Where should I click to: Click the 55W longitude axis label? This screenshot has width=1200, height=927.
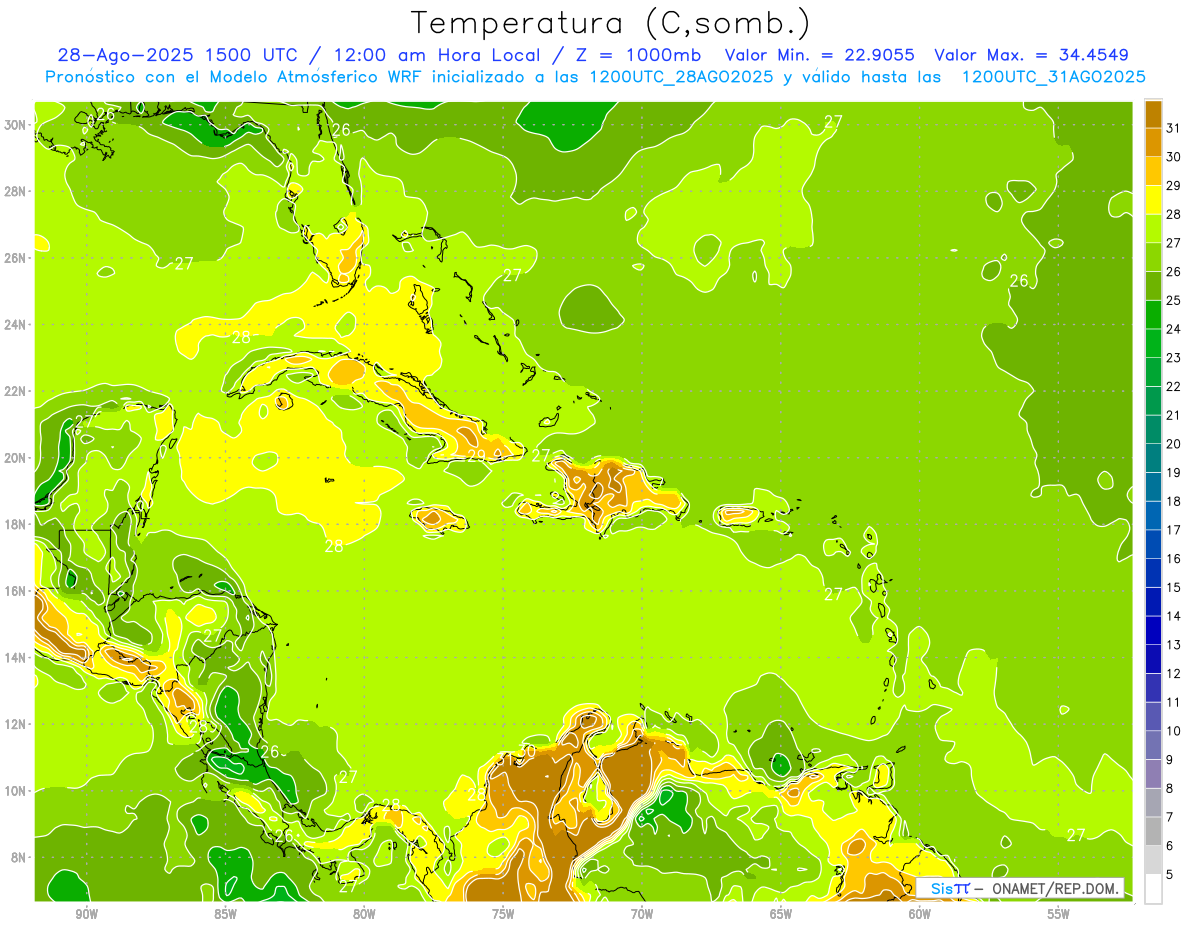click(x=1059, y=914)
